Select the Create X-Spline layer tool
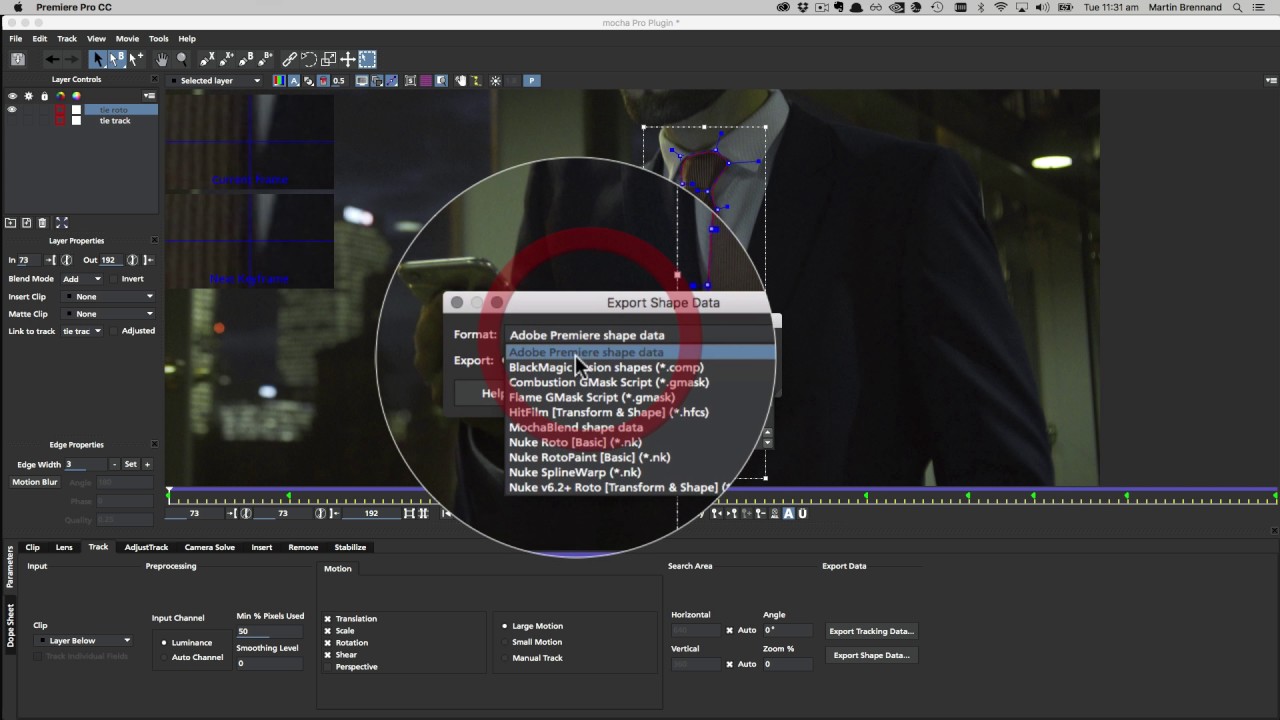This screenshot has height=720, width=1280. 207,59
